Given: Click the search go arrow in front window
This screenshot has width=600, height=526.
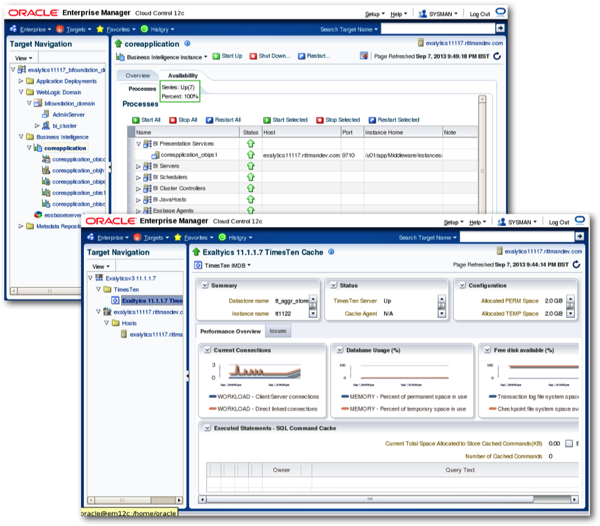Looking at the screenshot, I should 579,236.
